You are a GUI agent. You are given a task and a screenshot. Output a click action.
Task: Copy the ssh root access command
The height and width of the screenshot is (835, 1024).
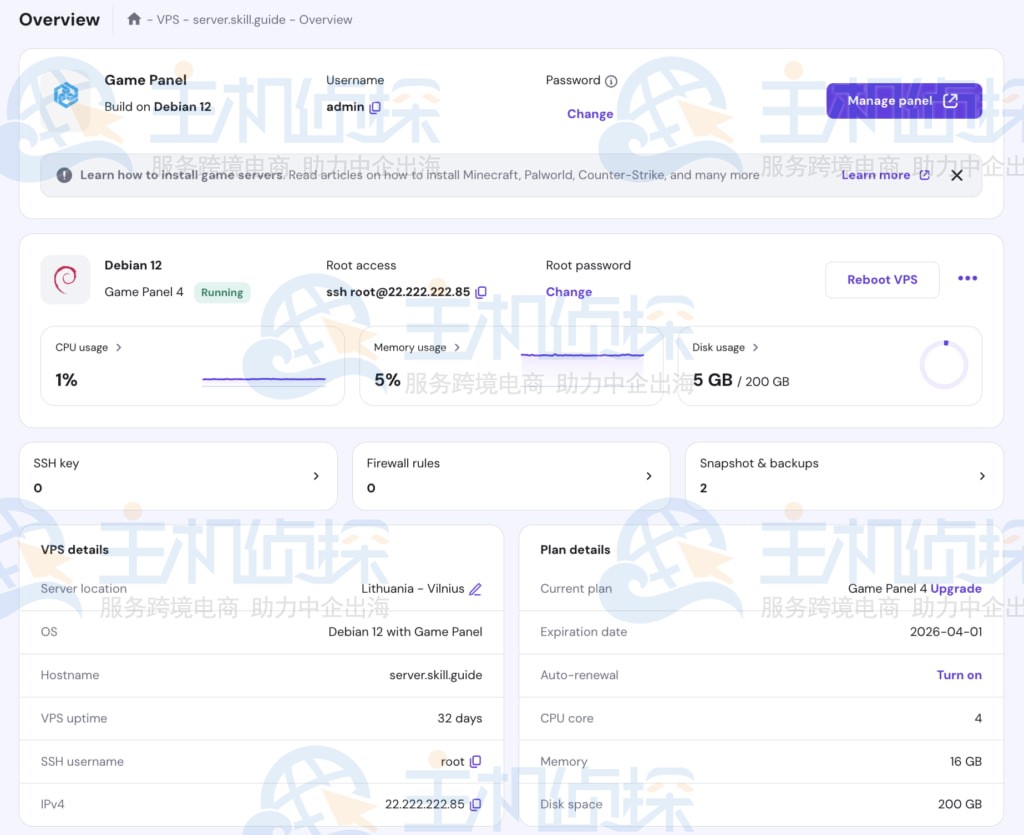click(x=481, y=292)
